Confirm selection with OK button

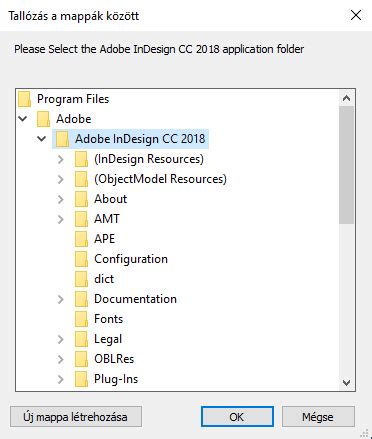click(237, 417)
